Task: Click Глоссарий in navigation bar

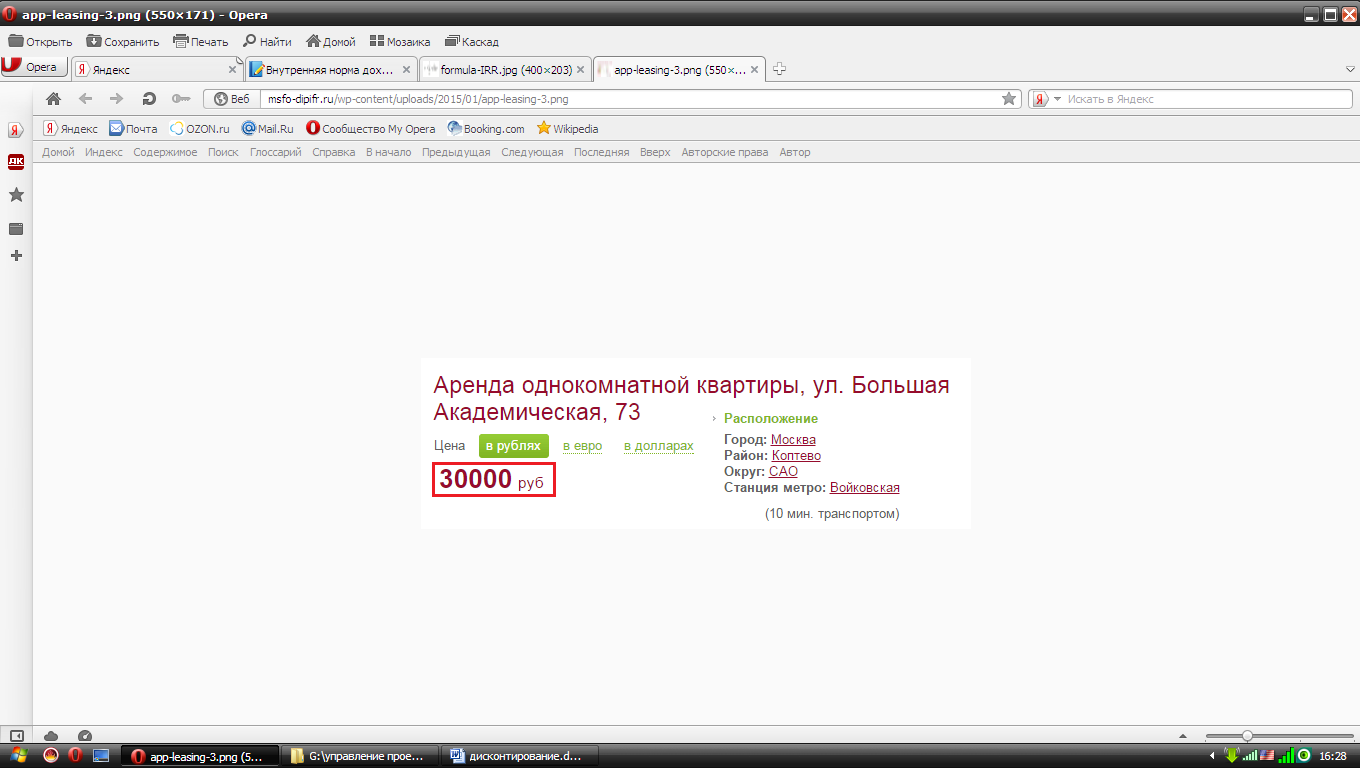Action: tap(276, 152)
